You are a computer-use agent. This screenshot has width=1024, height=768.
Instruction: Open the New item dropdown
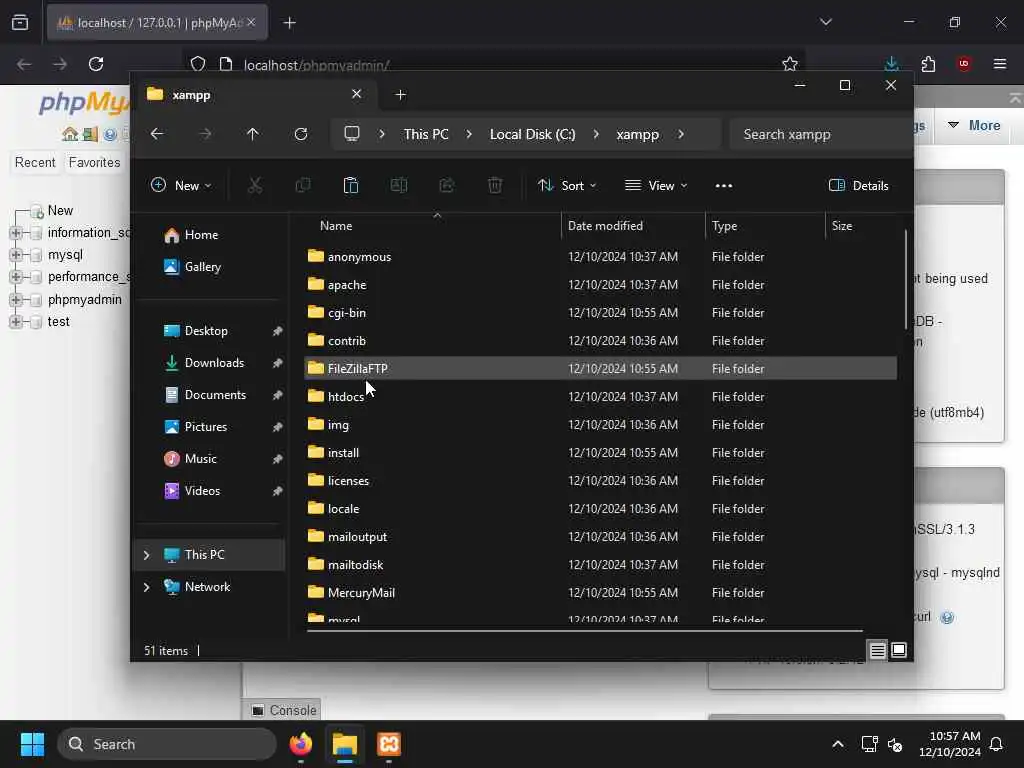coord(181,185)
